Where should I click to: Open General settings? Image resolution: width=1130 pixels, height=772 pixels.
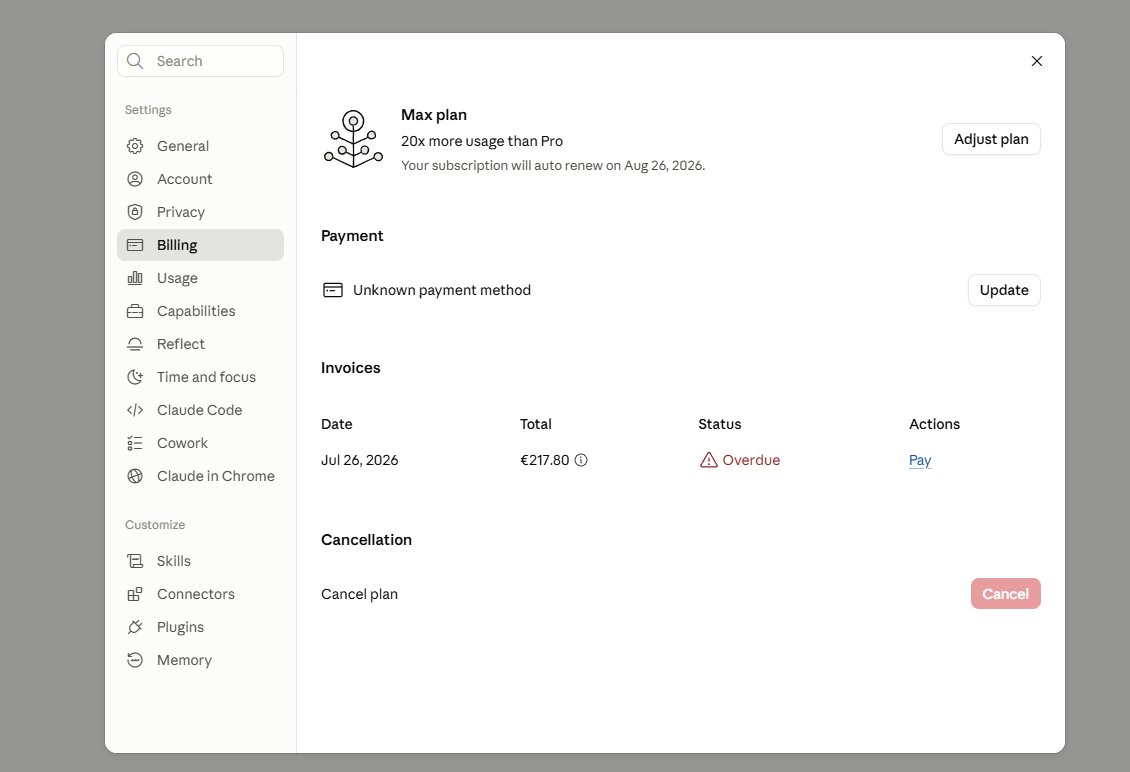[200, 146]
